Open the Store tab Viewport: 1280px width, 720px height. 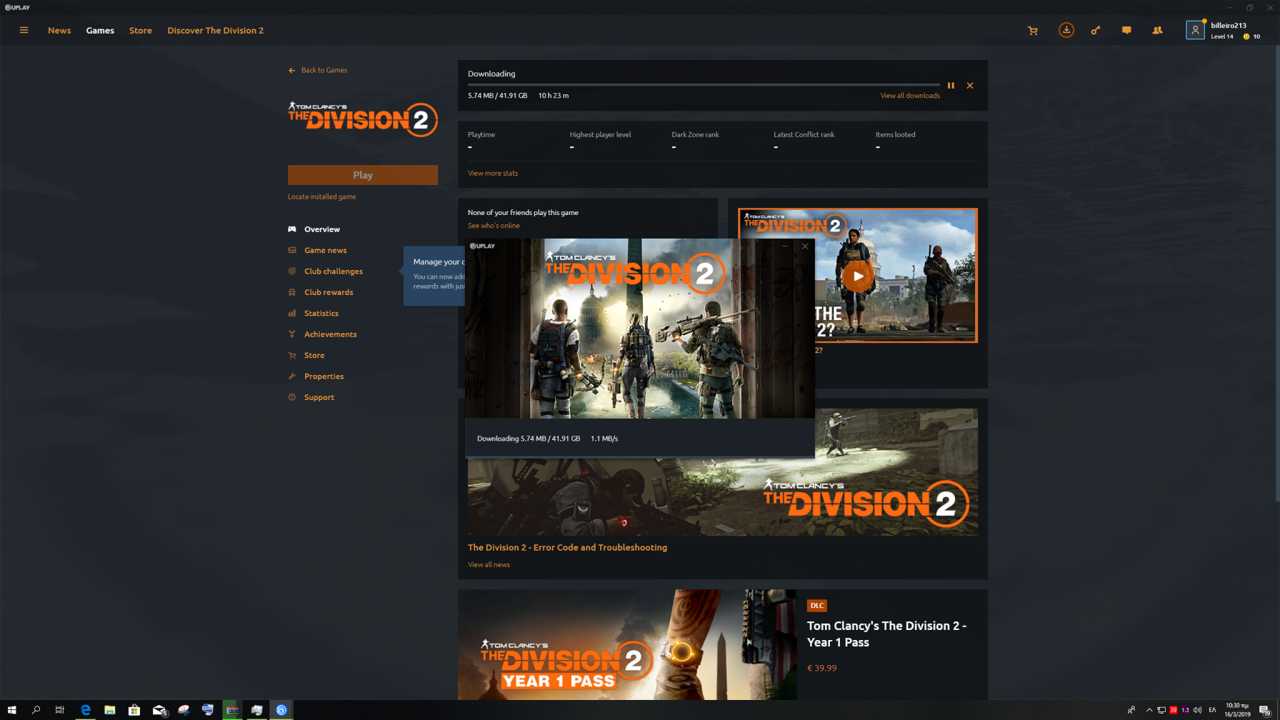tap(140, 30)
